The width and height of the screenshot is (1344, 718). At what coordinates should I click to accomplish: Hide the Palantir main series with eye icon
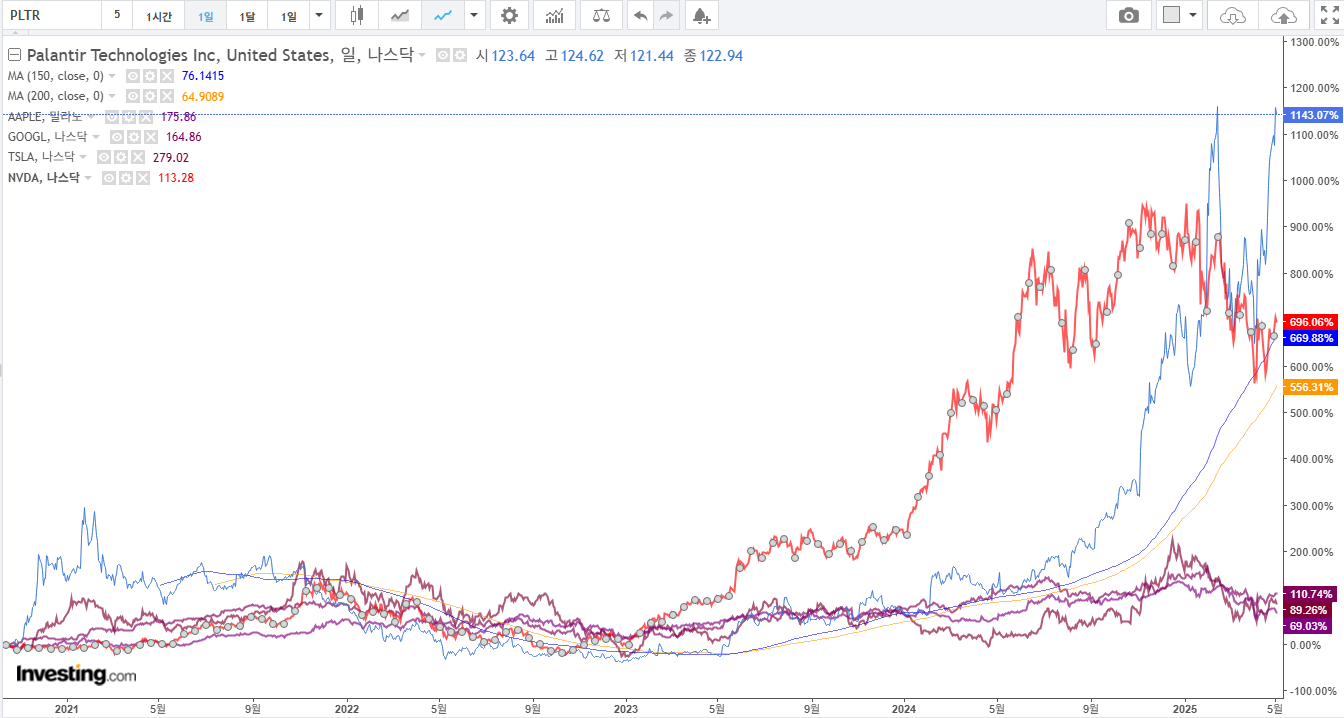(x=443, y=56)
